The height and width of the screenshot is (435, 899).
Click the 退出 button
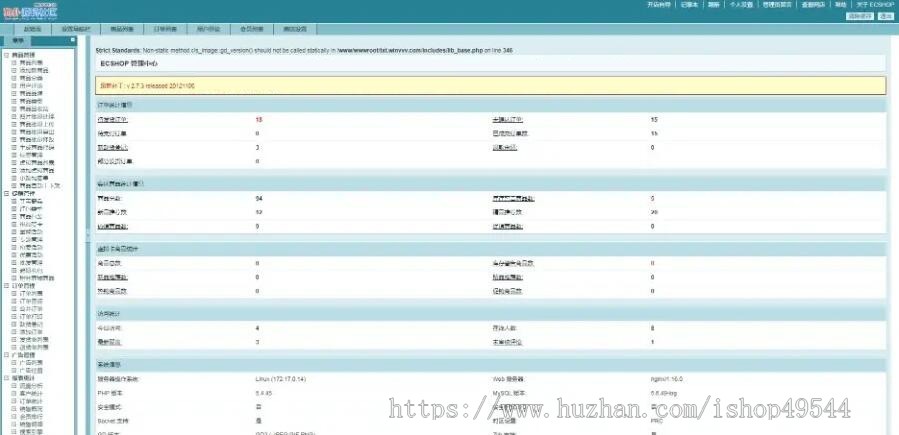pyautogui.click(x=884, y=16)
